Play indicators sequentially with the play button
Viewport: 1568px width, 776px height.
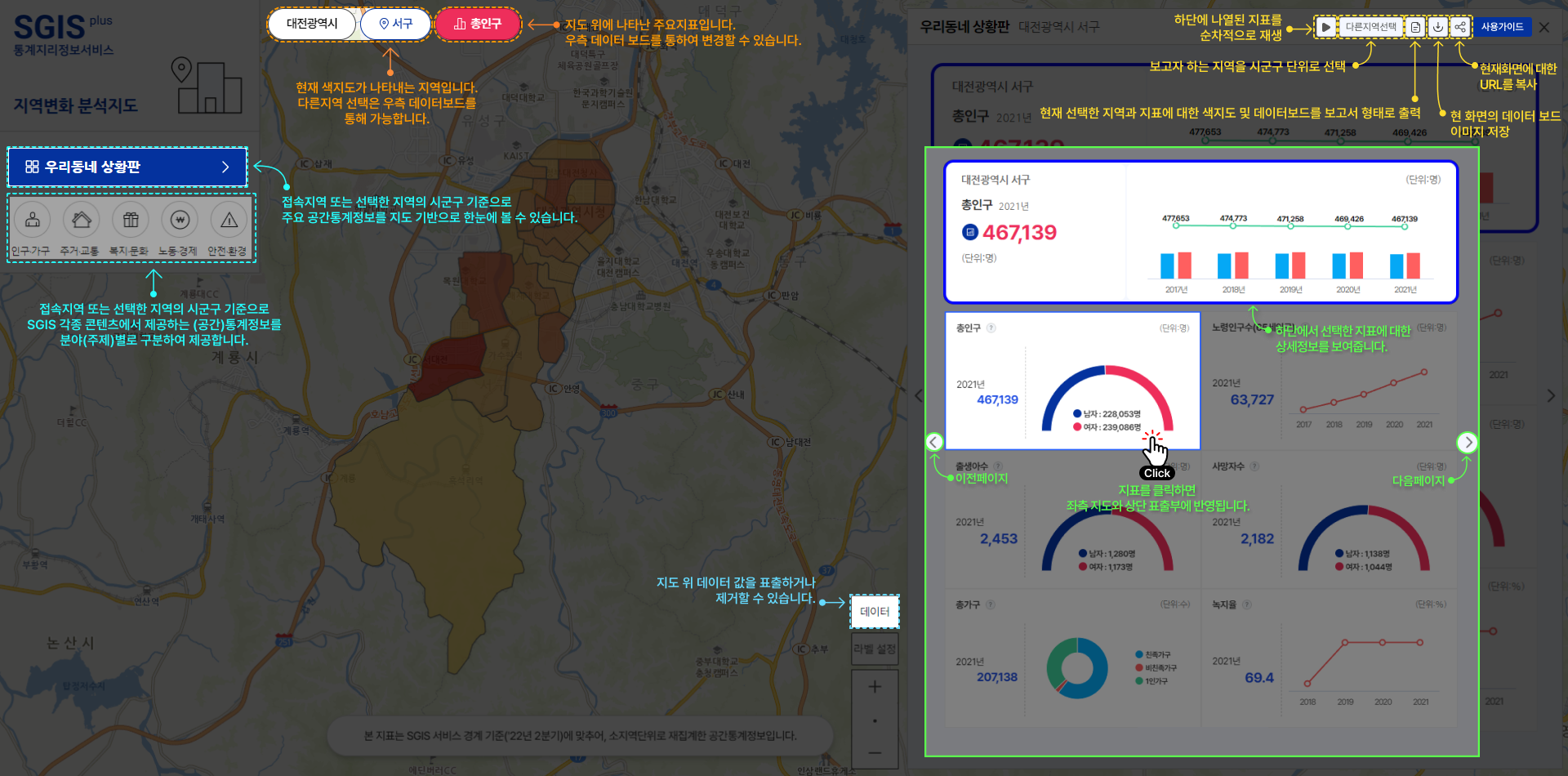click(1326, 27)
